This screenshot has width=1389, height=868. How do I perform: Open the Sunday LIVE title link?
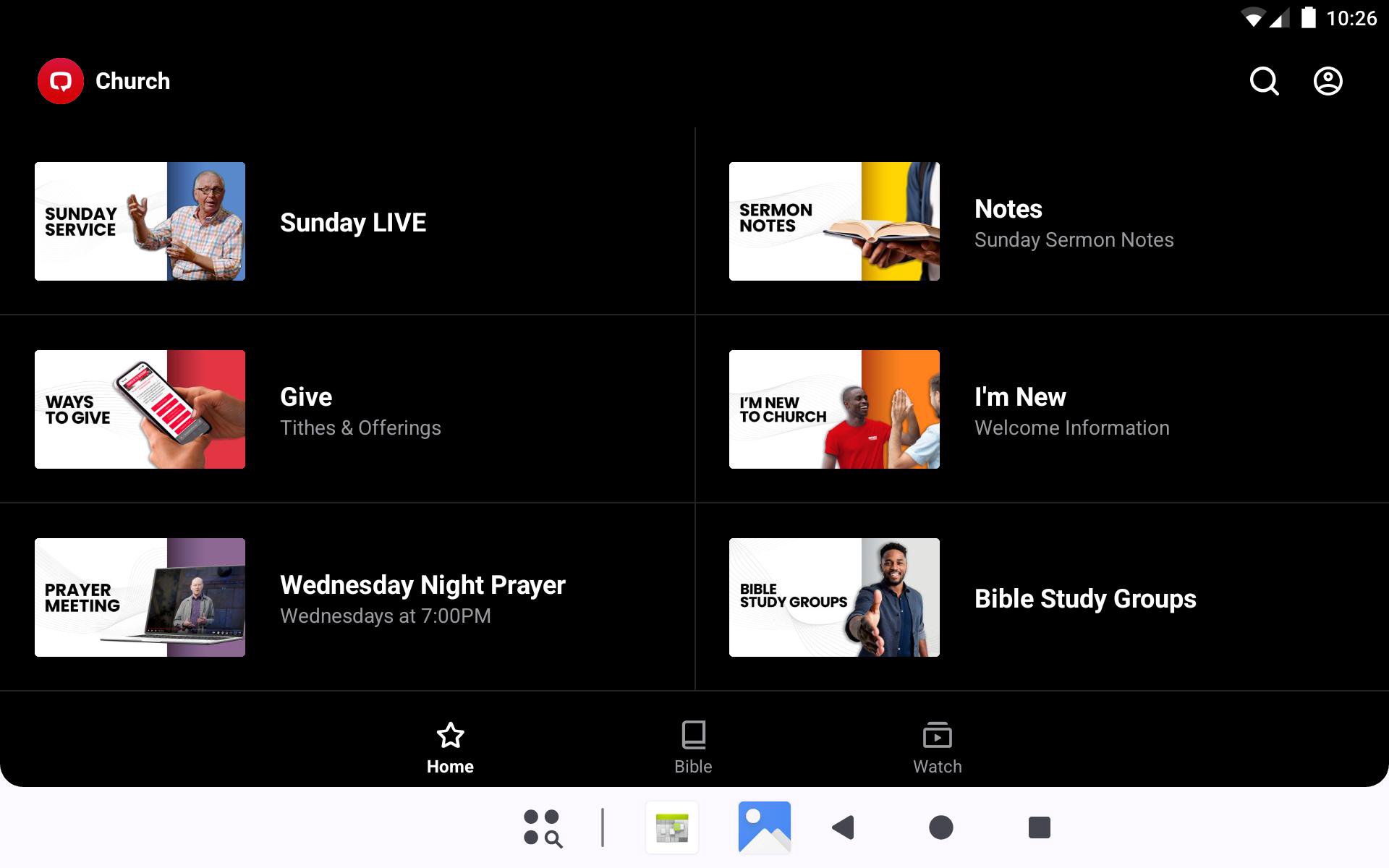point(353,223)
